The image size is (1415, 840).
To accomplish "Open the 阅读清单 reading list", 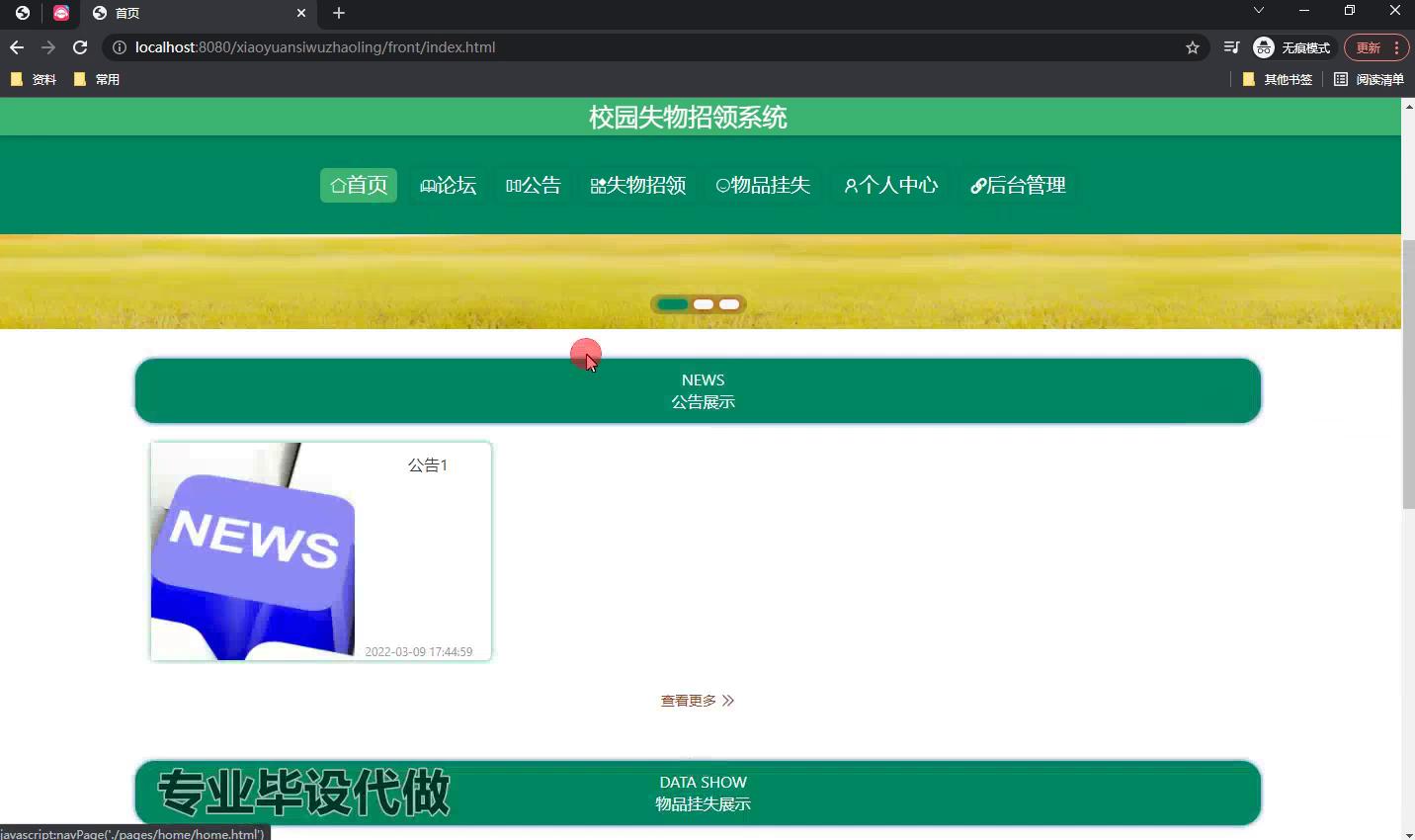I will pyautogui.click(x=1369, y=79).
